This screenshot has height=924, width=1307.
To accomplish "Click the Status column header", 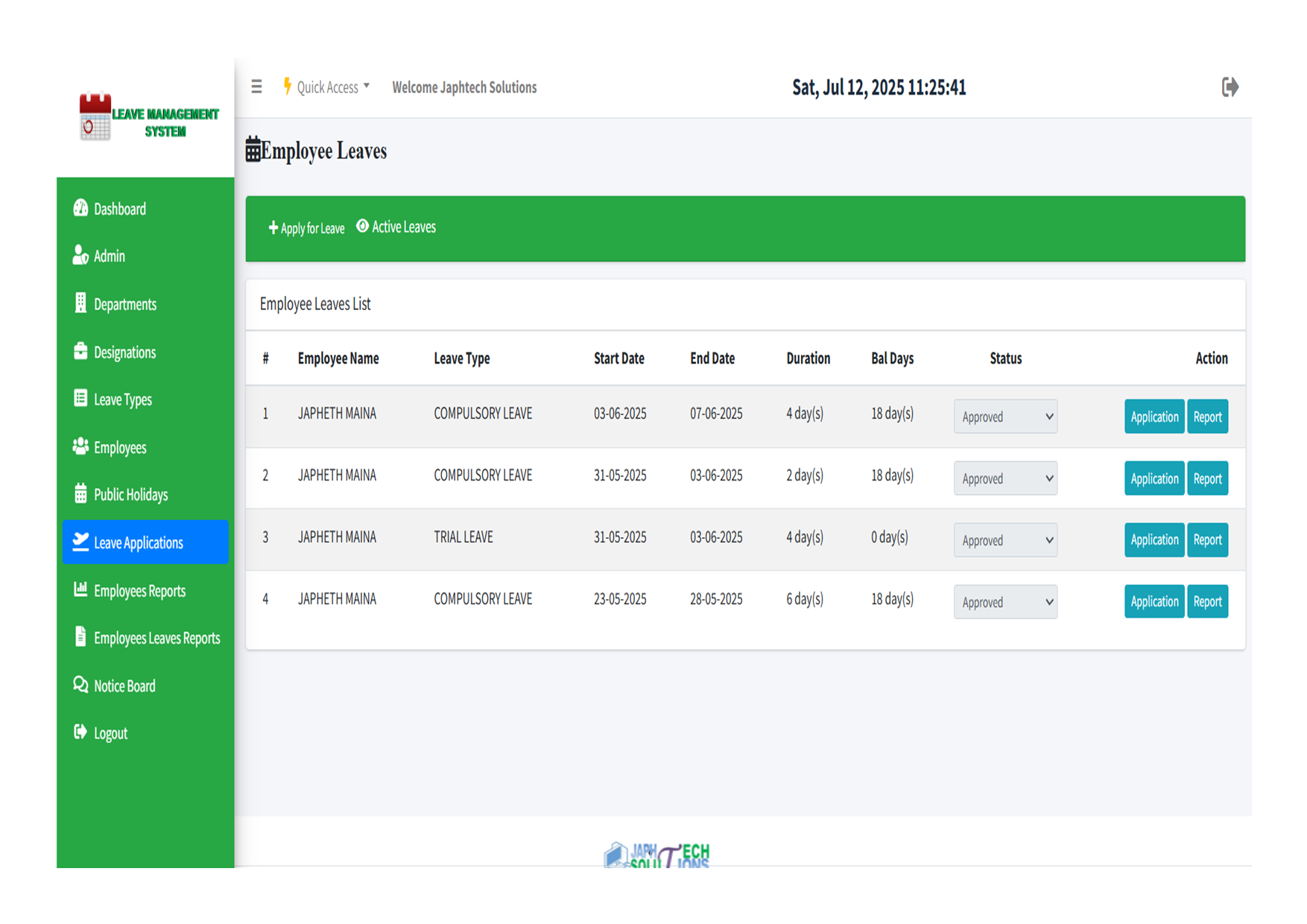I will point(1005,358).
